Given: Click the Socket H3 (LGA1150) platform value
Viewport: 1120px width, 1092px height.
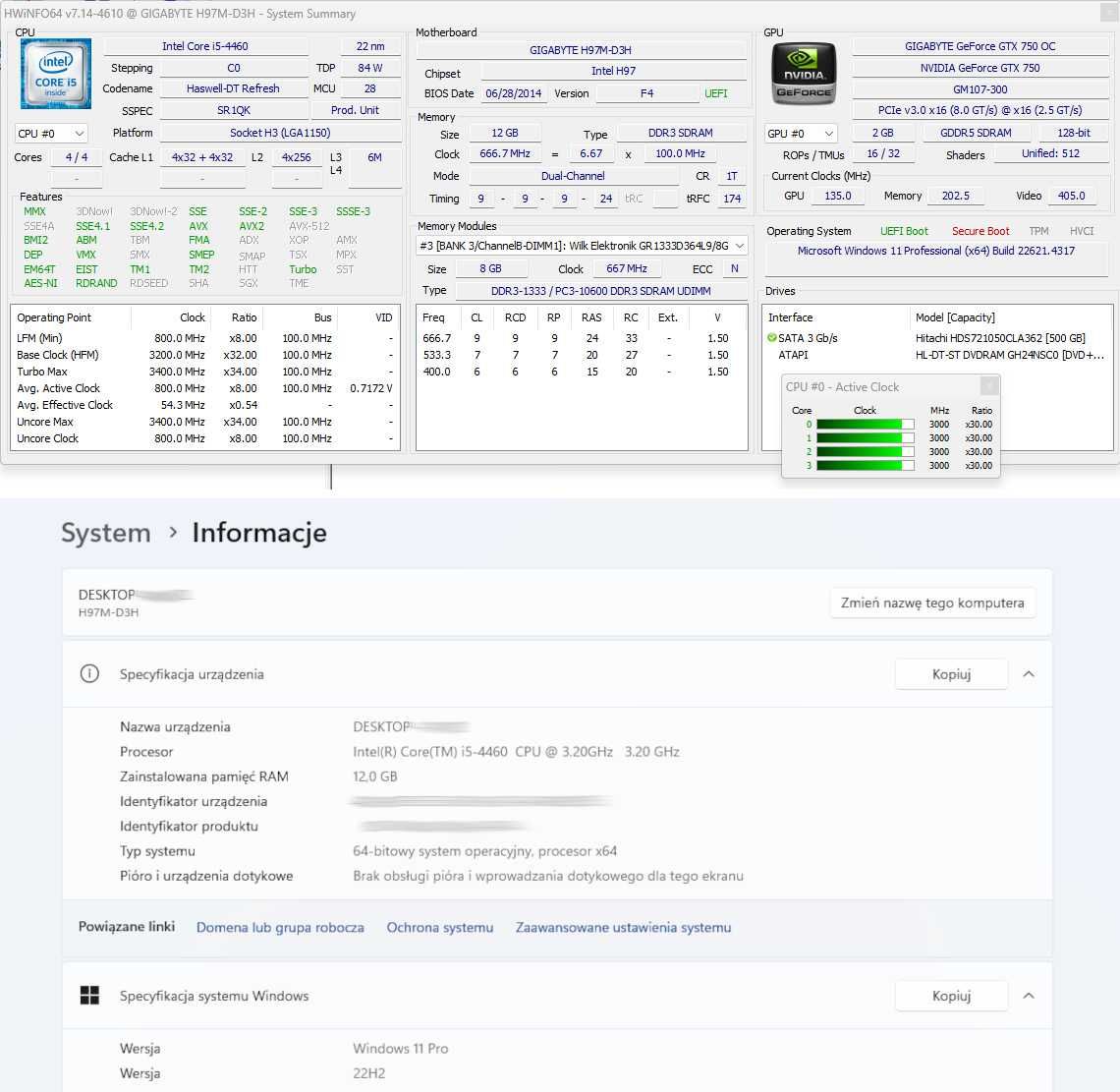Looking at the screenshot, I should pyautogui.click(x=280, y=133).
